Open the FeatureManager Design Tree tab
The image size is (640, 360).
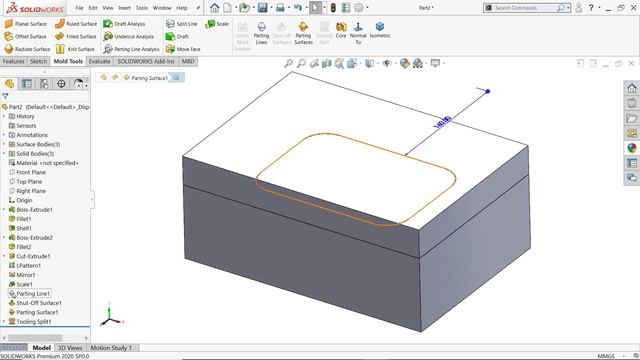click(x=9, y=84)
